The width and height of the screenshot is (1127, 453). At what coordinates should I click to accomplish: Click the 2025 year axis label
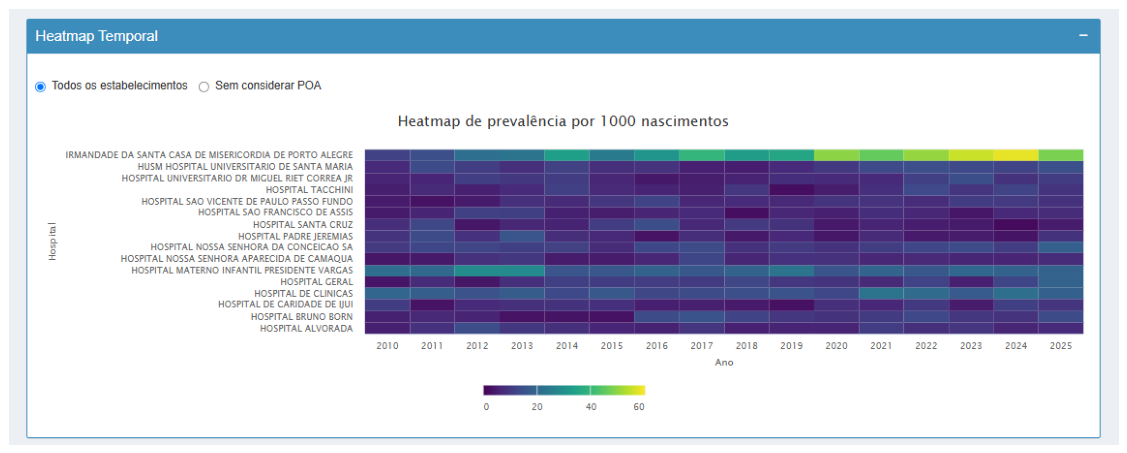click(1061, 346)
